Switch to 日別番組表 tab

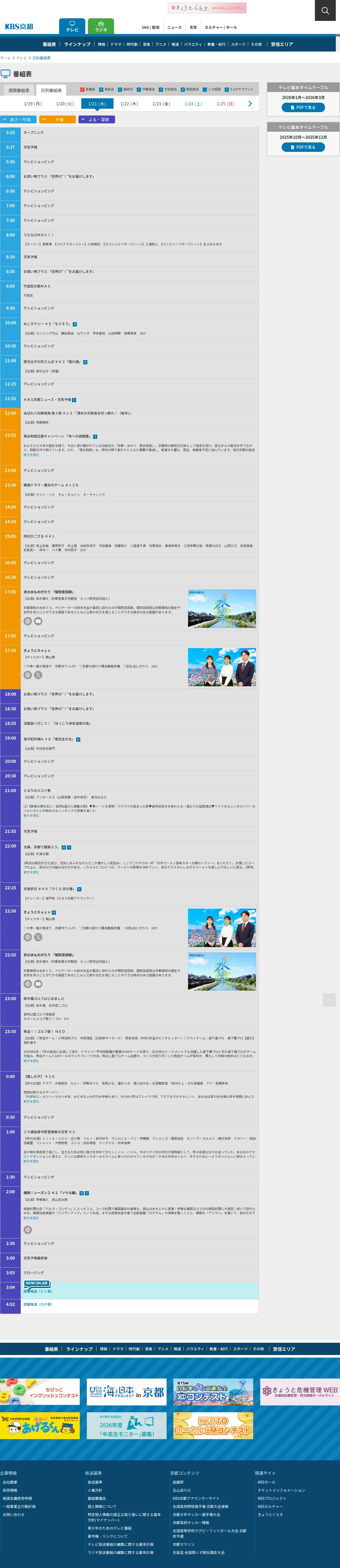51,90
